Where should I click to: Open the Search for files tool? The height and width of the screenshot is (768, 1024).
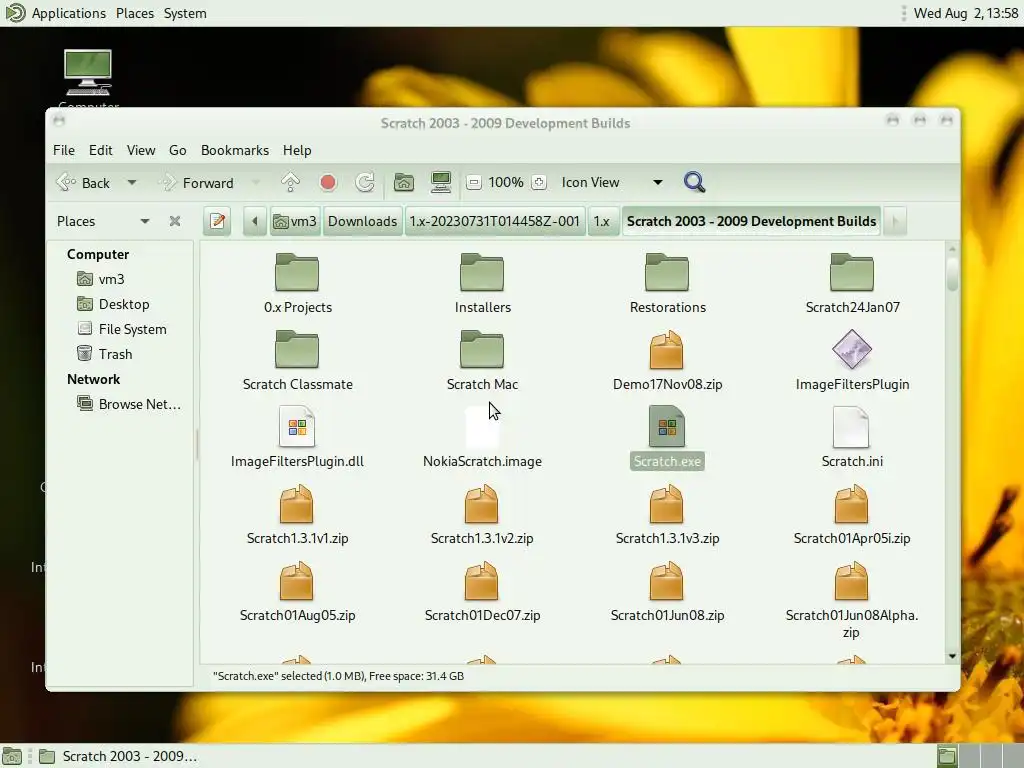tap(694, 182)
